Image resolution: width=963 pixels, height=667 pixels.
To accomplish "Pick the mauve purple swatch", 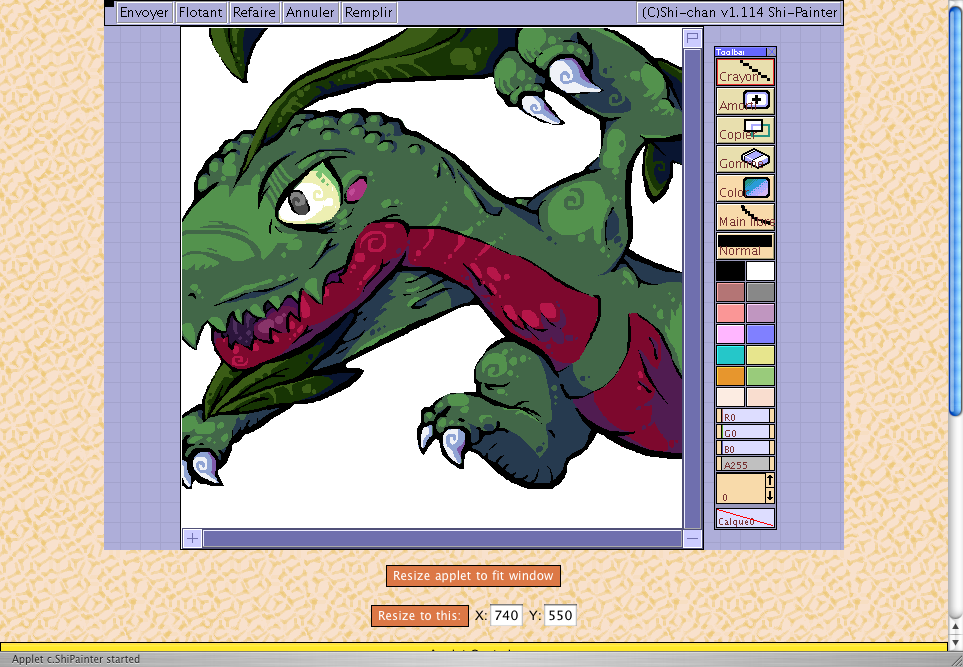I will 760,313.
